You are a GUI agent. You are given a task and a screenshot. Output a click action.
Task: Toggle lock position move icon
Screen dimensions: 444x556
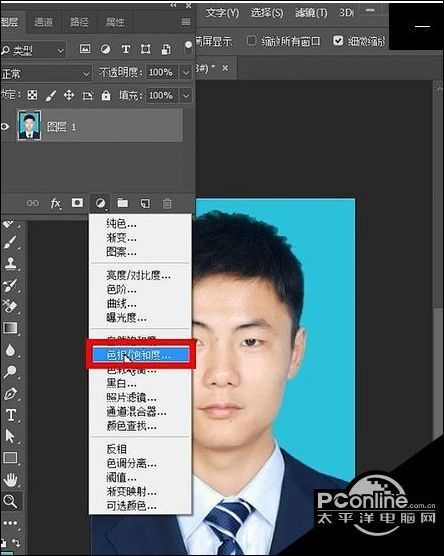68,95
